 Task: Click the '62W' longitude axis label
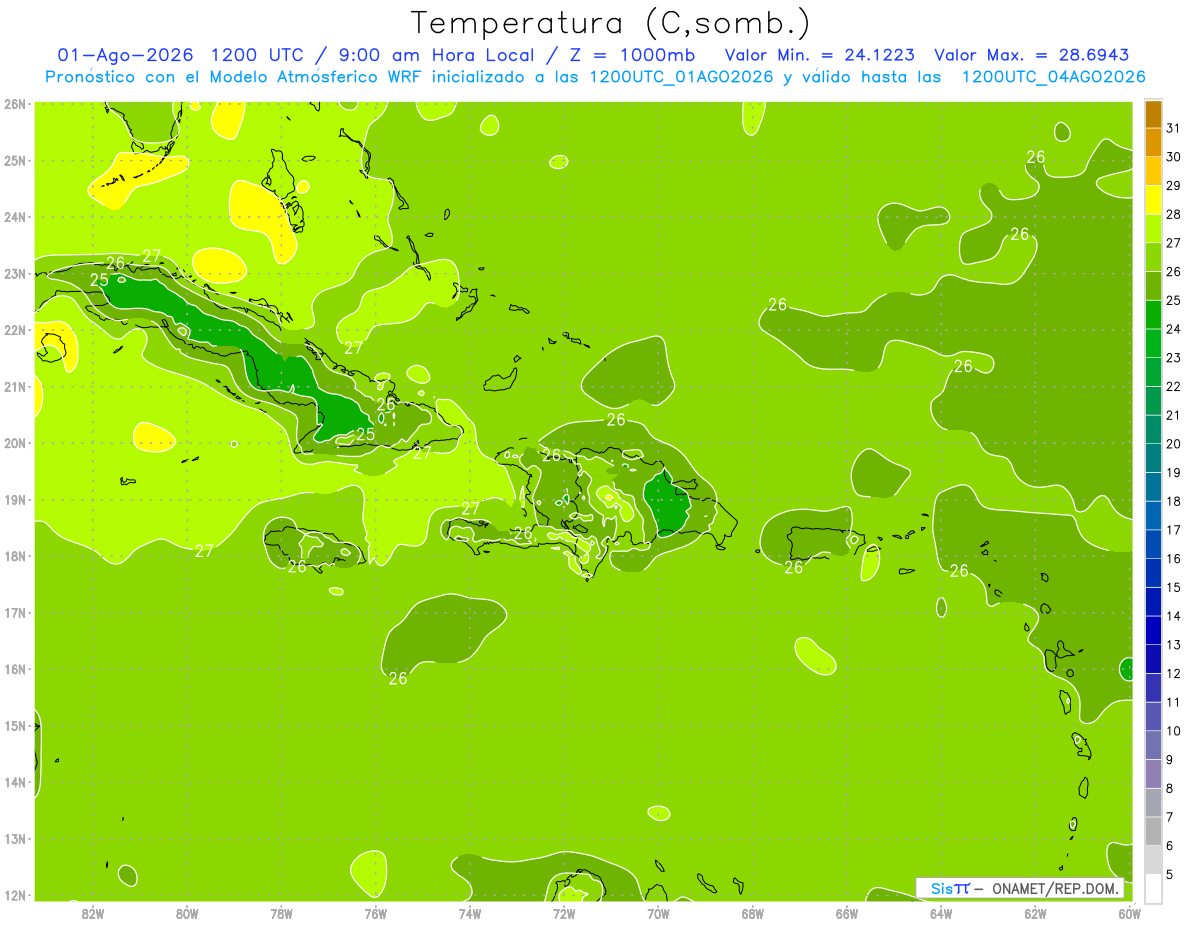tap(1035, 913)
